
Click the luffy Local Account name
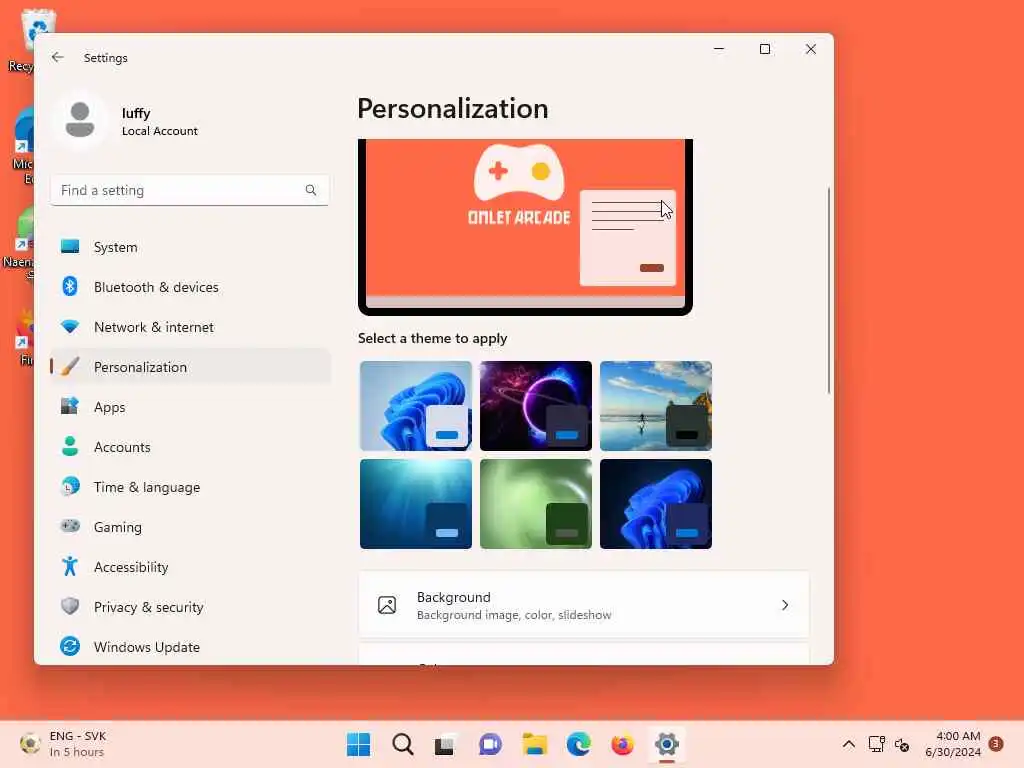159,121
